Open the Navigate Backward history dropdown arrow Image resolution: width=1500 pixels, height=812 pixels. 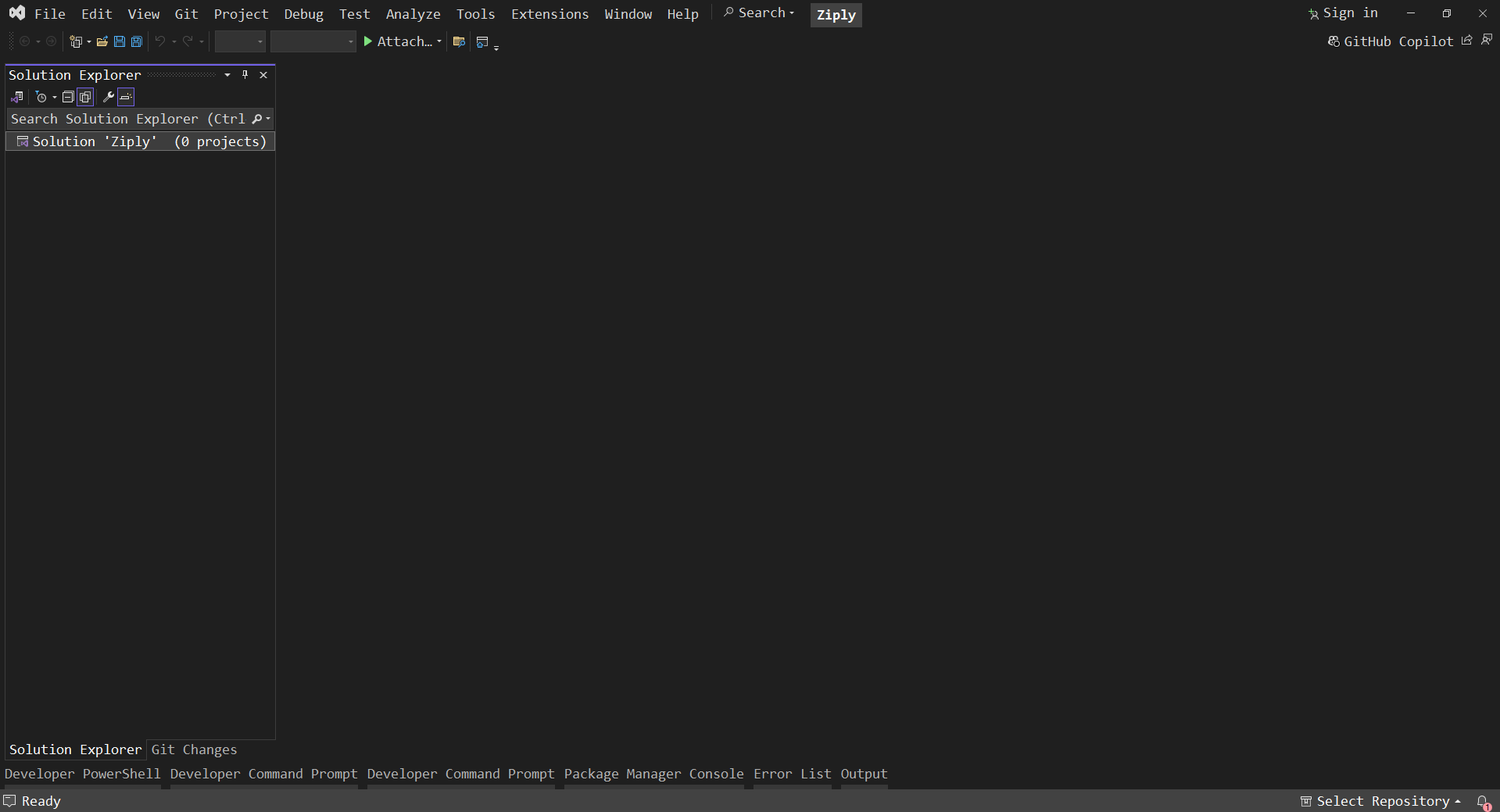click(38, 41)
